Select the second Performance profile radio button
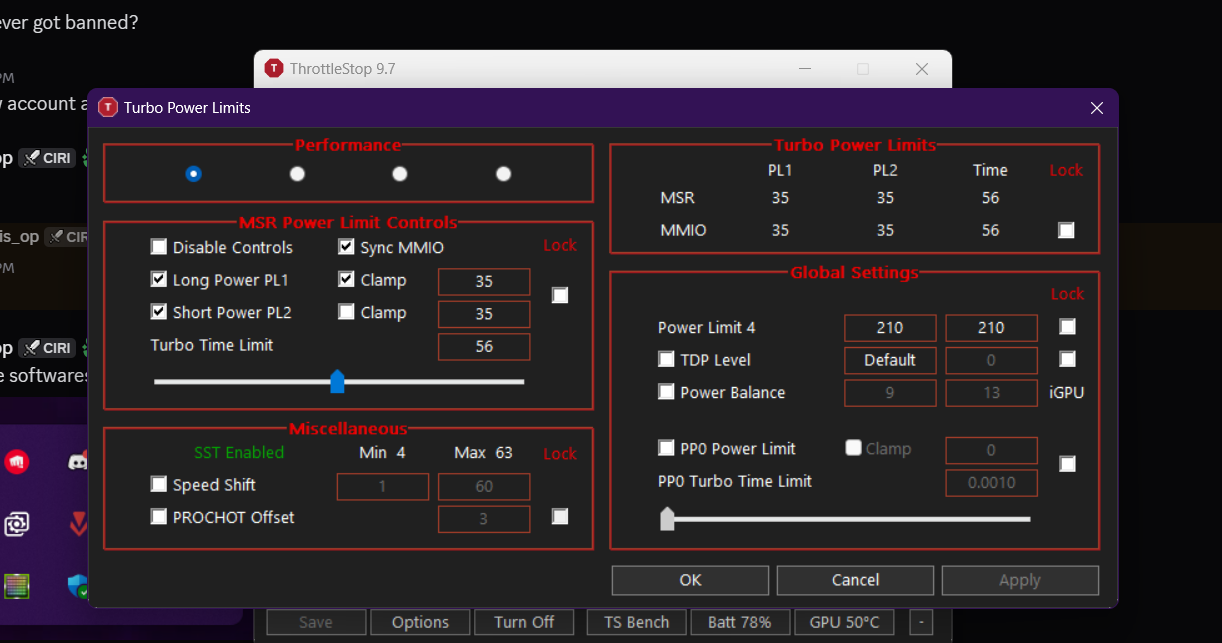1222x643 pixels. pos(297,173)
